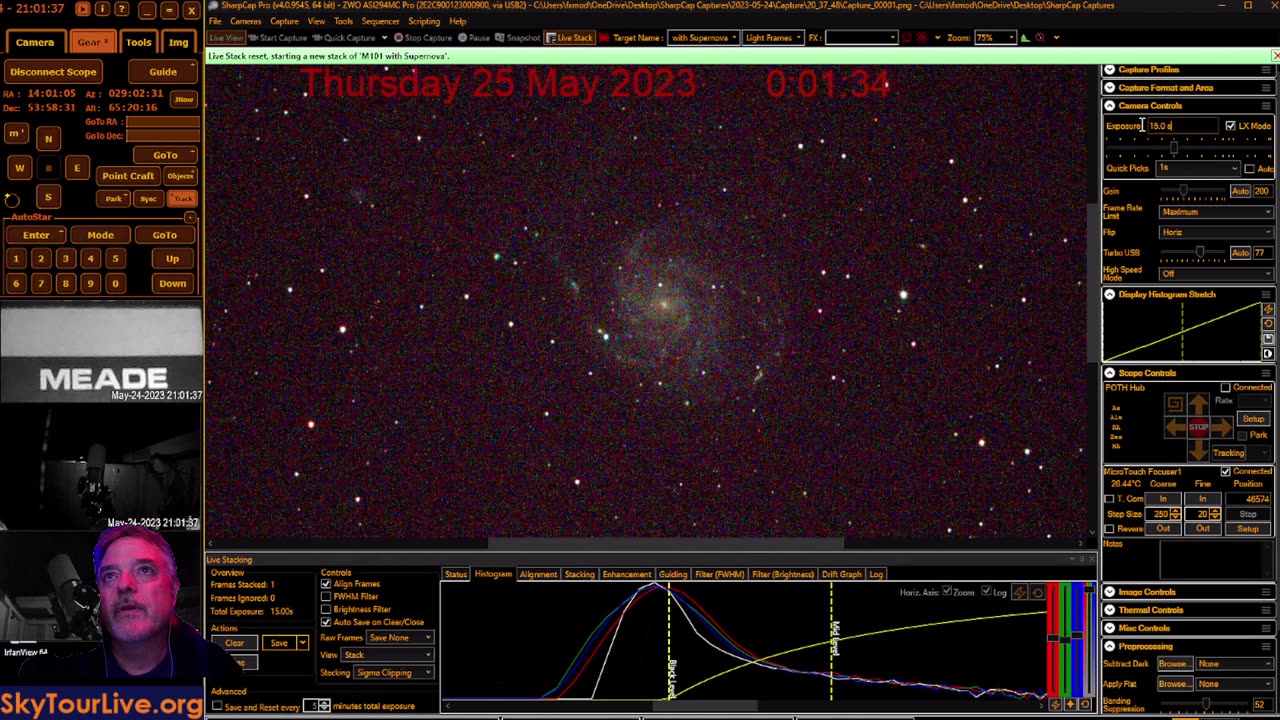Open the Frame Rate Limit dropdown

[x=1216, y=212]
